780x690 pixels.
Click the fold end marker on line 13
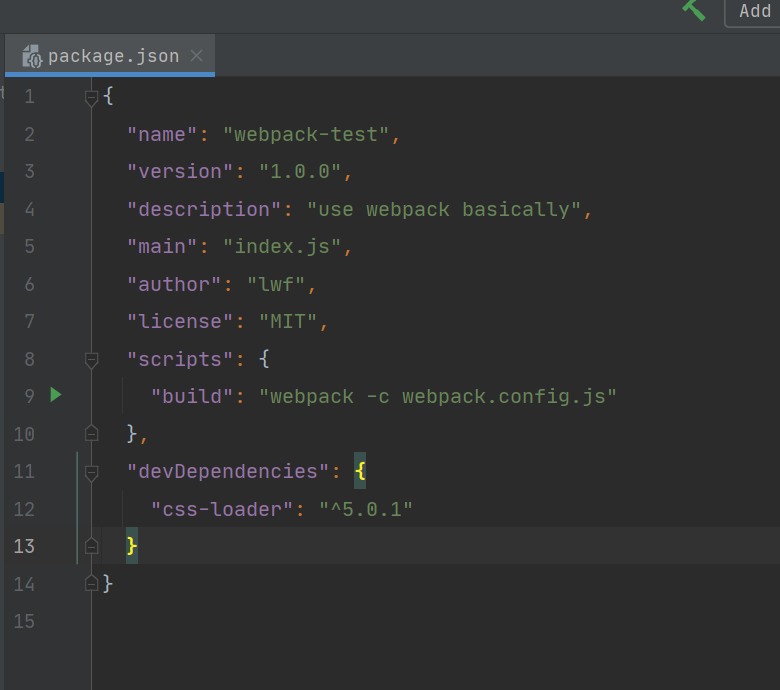[92, 546]
